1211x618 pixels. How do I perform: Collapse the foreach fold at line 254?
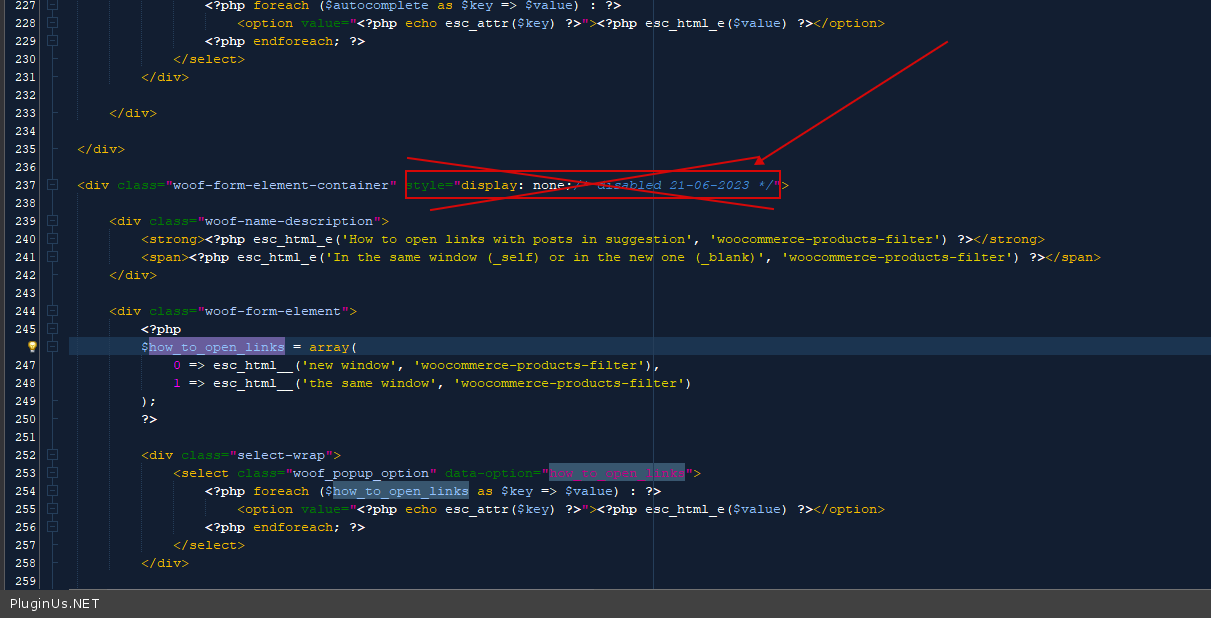click(x=52, y=491)
